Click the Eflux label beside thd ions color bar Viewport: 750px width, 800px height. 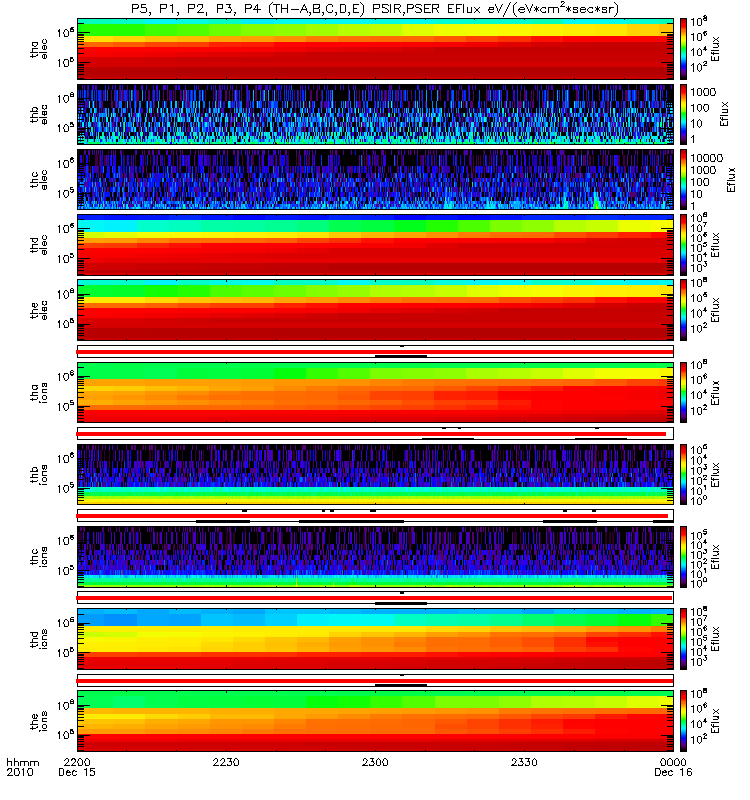715,639
